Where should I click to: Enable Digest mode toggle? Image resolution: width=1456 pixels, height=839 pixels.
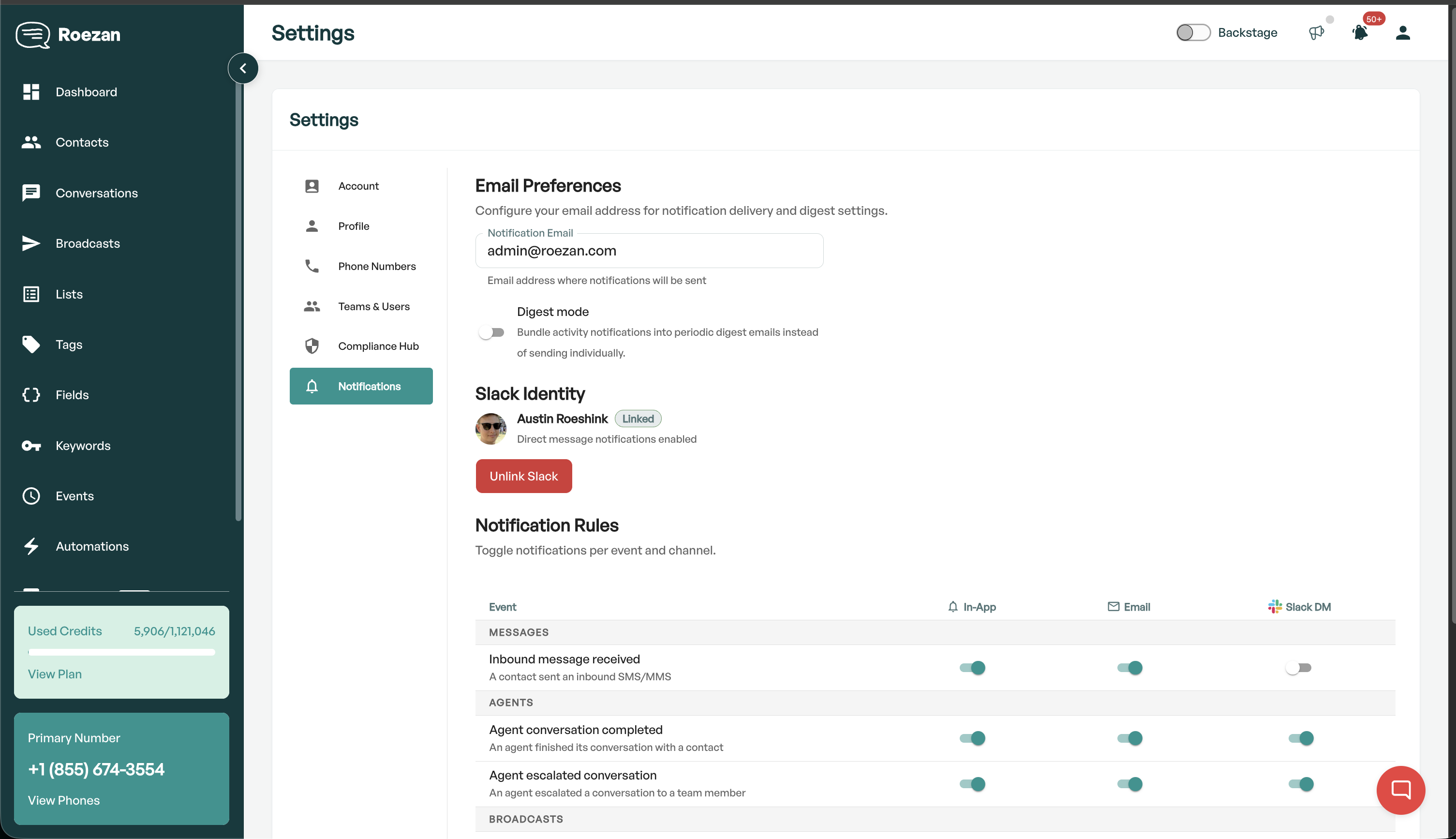point(491,332)
